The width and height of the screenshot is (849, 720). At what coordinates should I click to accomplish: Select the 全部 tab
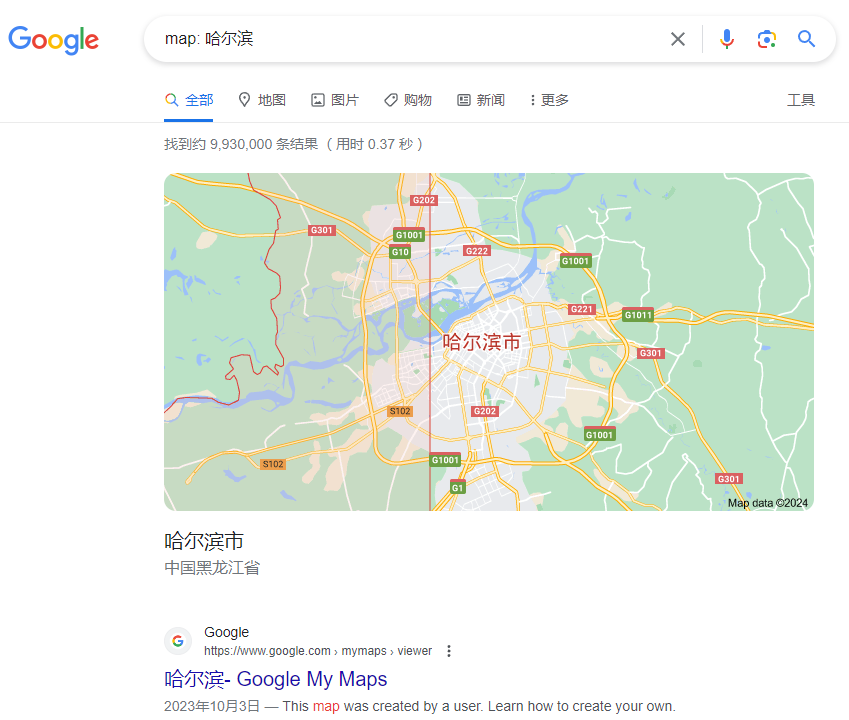[189, 100]
